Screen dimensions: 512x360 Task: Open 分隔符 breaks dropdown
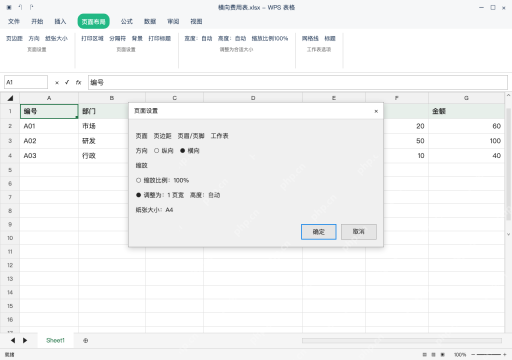coord(117,39)
